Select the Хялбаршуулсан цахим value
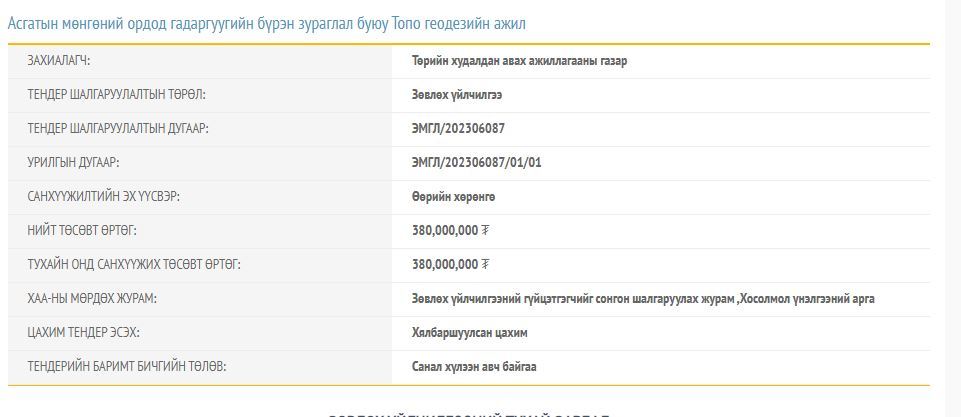This screenshot has width=961, height=417. tap(469, 333)
